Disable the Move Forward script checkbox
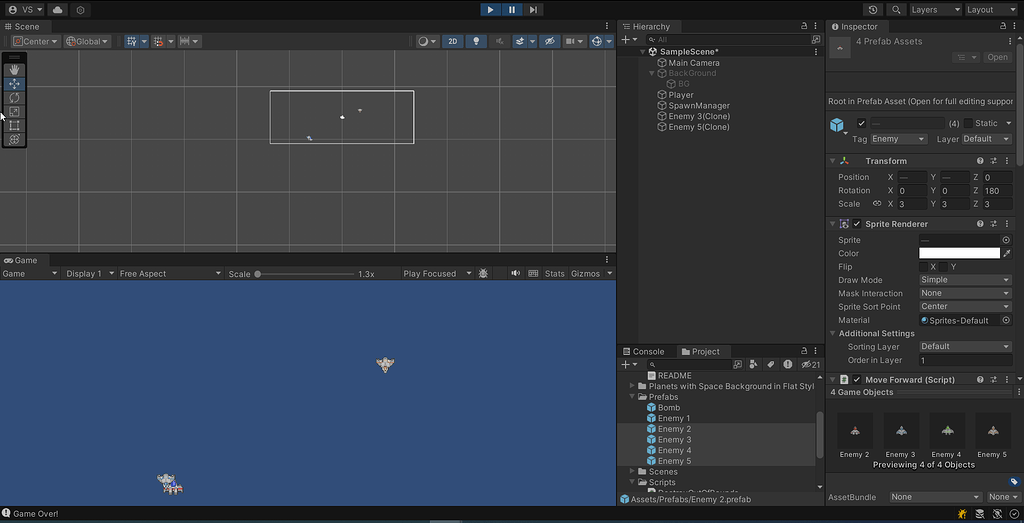 tap(857, 380)
